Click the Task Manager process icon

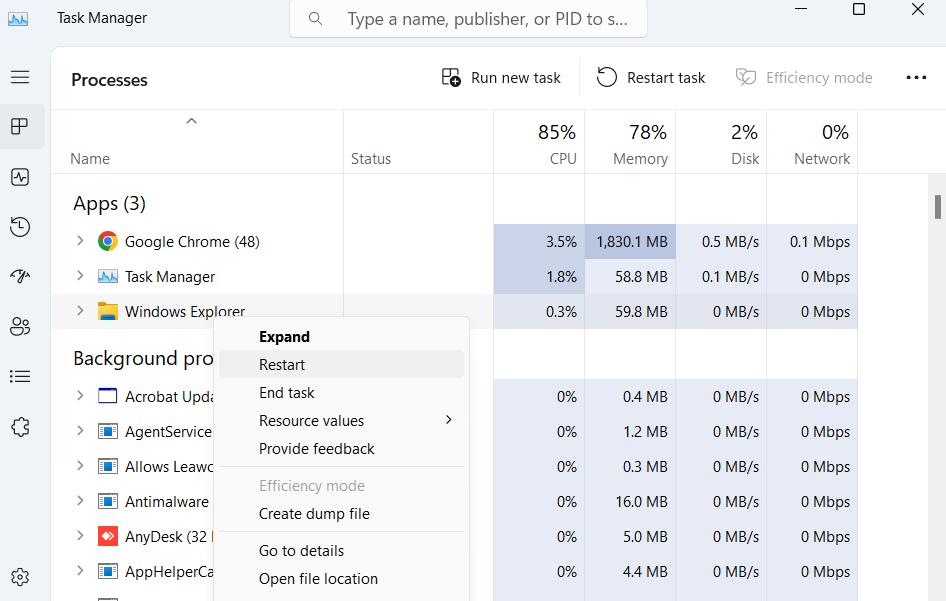click(x=107, y=276)
